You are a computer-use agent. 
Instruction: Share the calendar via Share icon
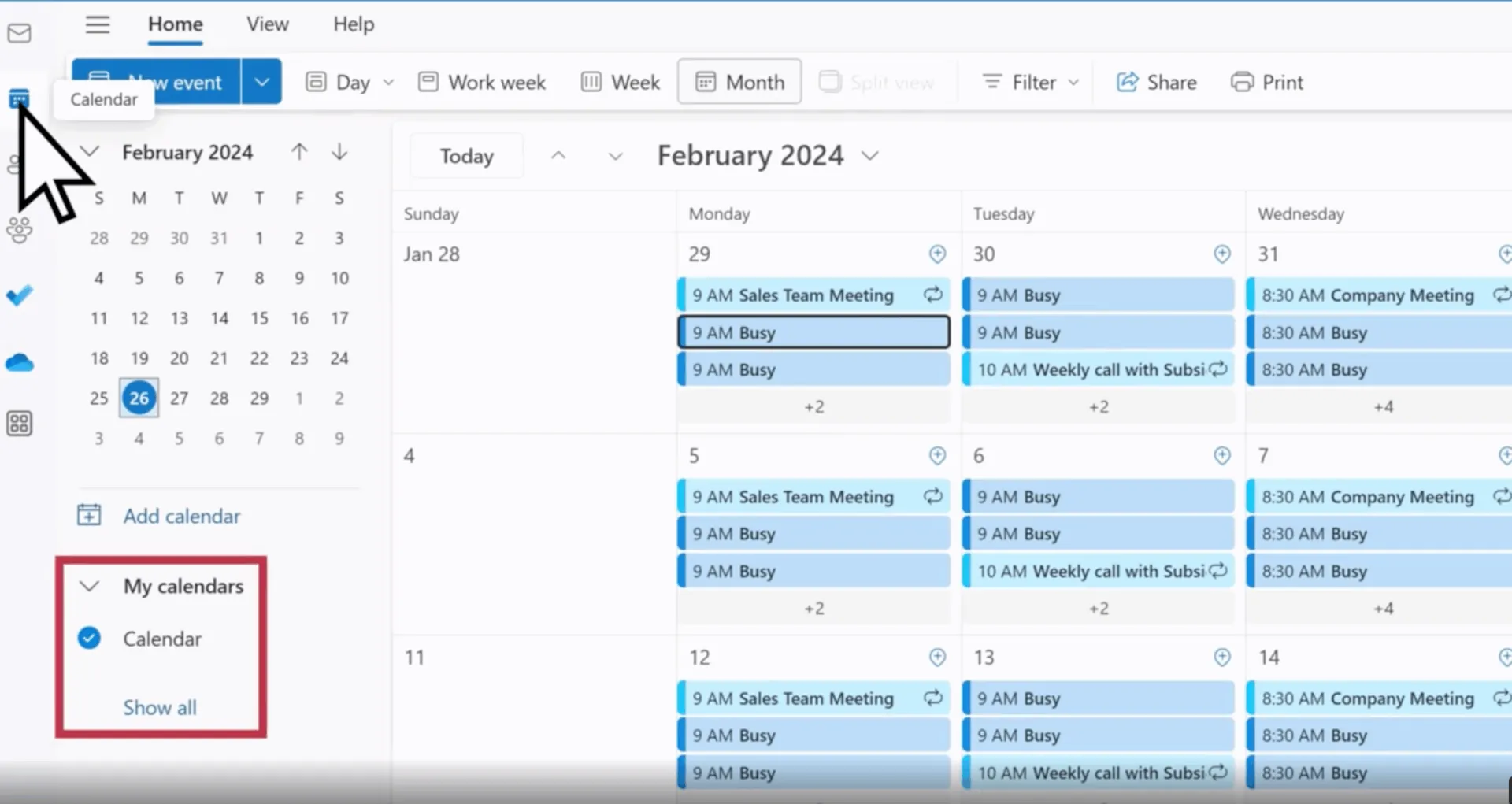[x=1156, y=82]
